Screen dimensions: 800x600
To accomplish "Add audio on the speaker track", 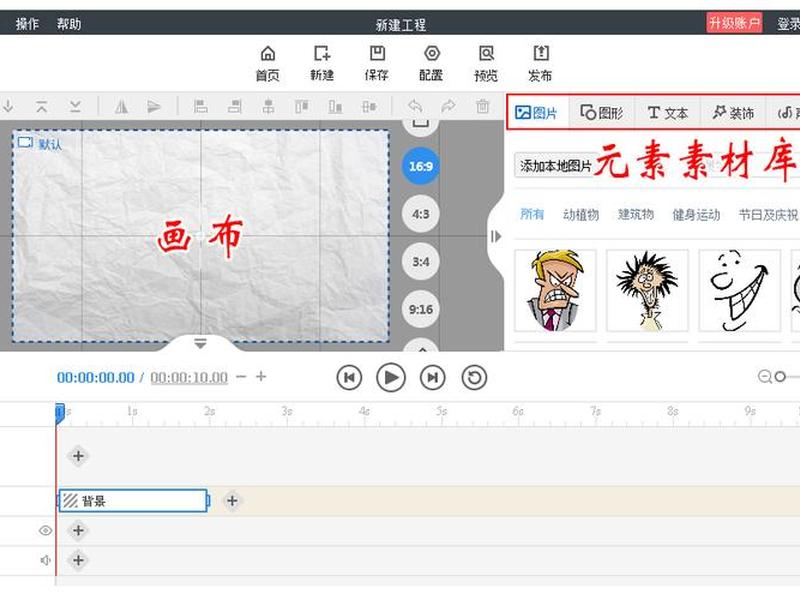I will point(78,560).
